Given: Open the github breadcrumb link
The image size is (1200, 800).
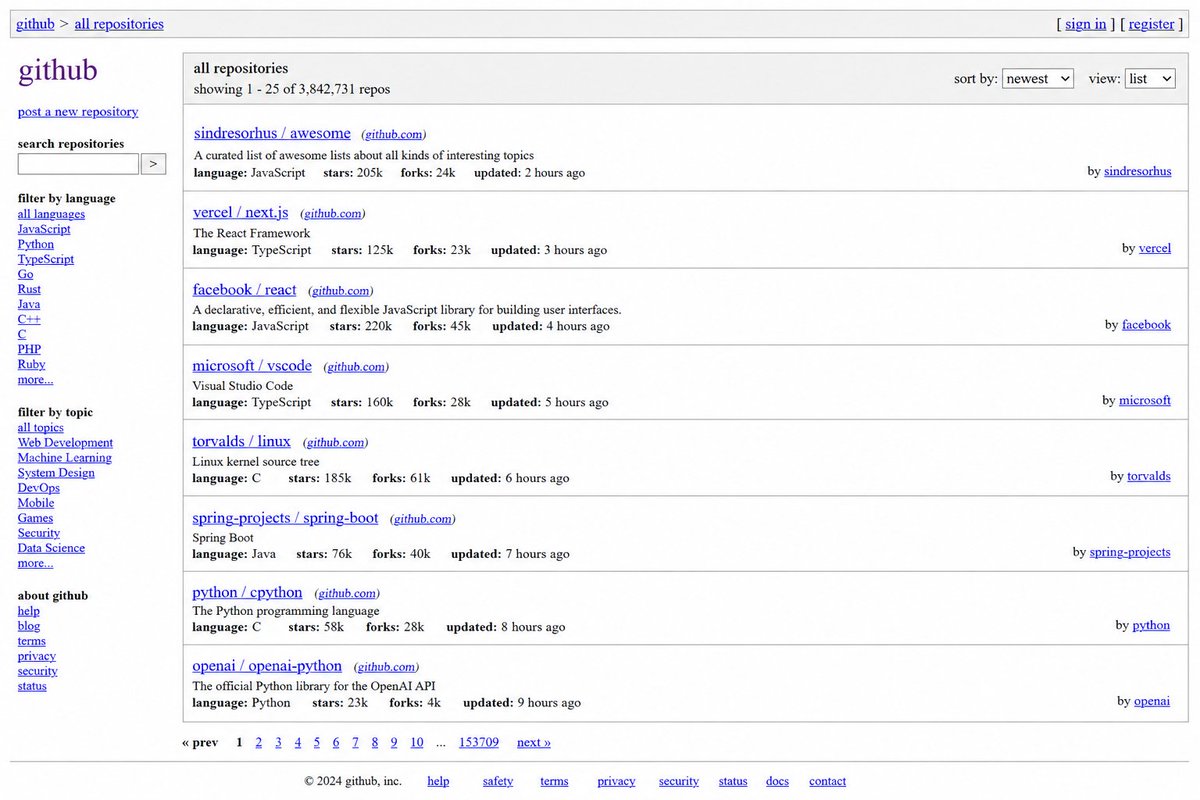Looking at the screenshot, I should coord(35,24).
